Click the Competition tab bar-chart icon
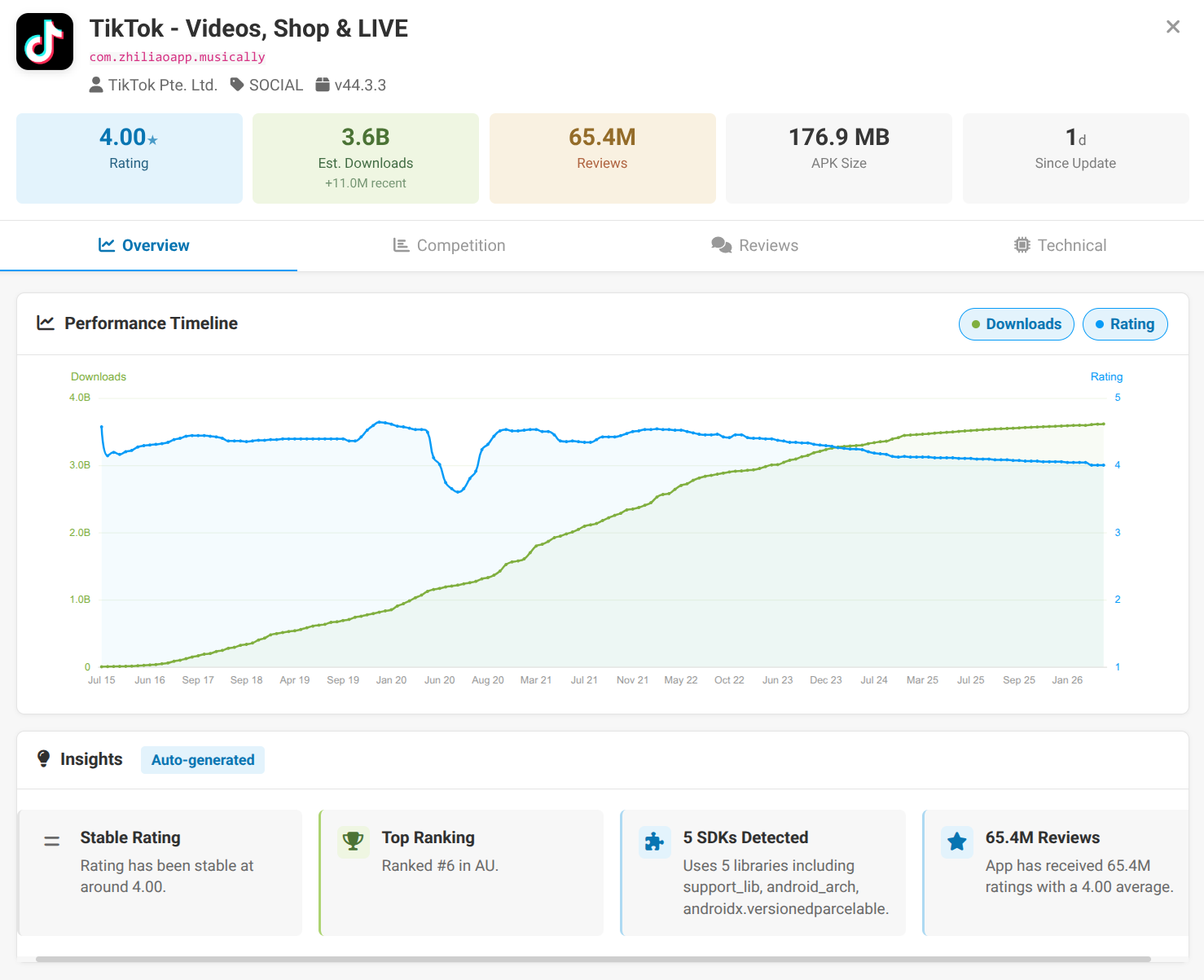This screenshot has width=1204, height=980. click(401, 245)
